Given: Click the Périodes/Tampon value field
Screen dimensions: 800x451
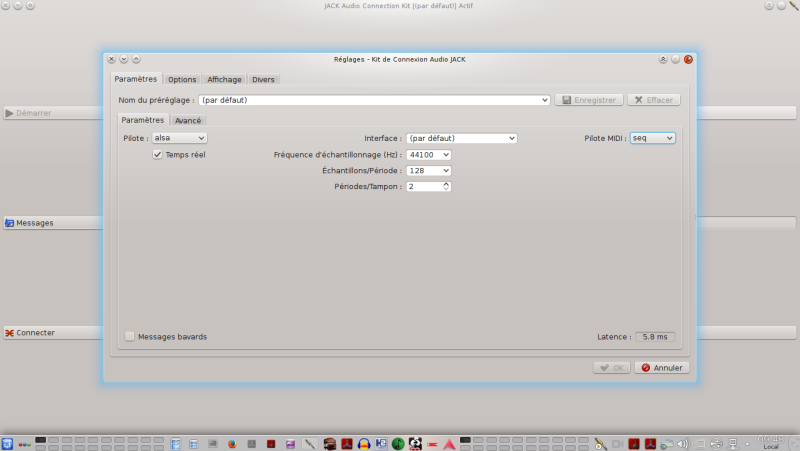Looking at the screenshot, I should [x=423, y=186].
